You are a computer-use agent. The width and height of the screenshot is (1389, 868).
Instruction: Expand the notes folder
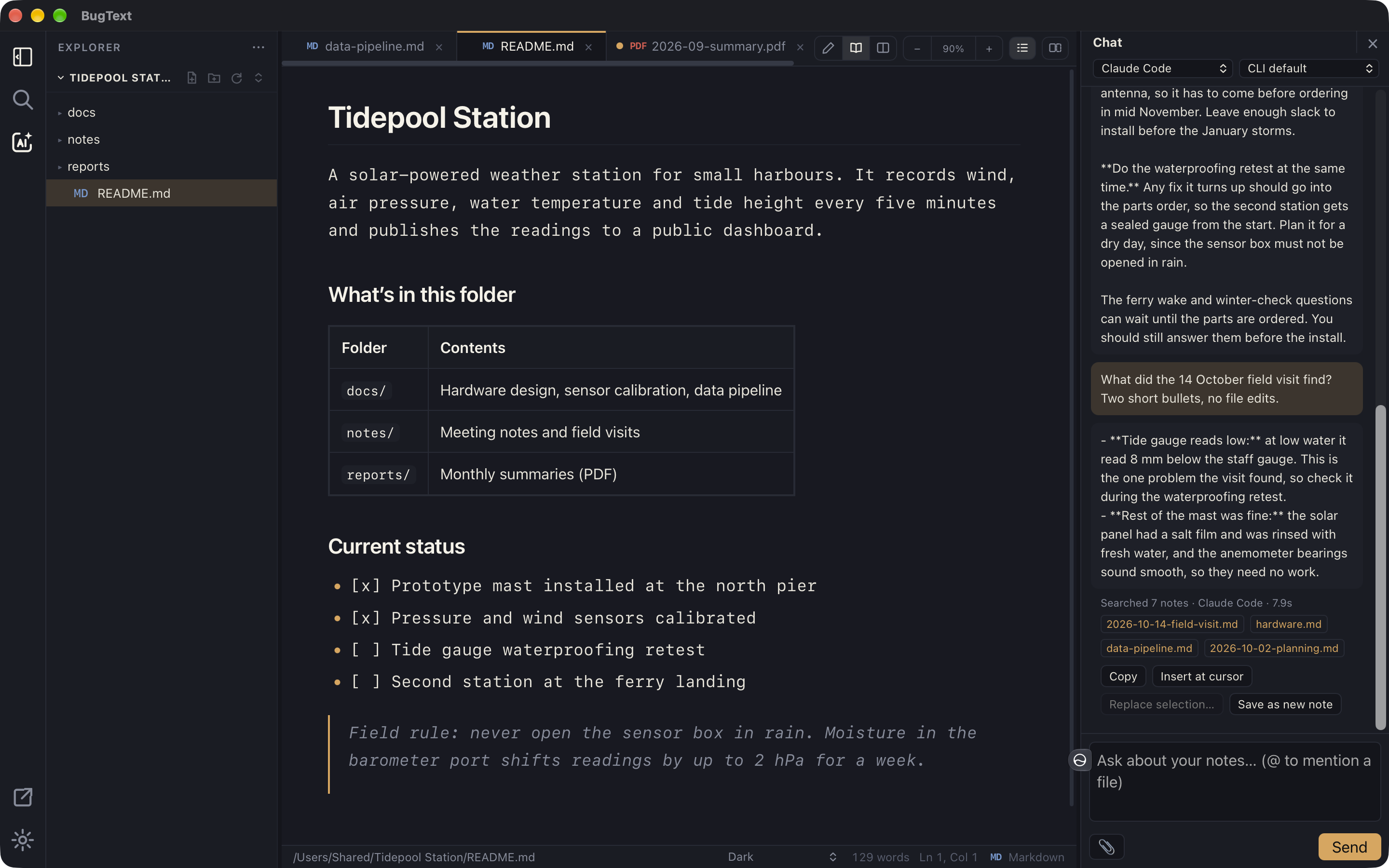pyautogui.click(x=161, y=139)
